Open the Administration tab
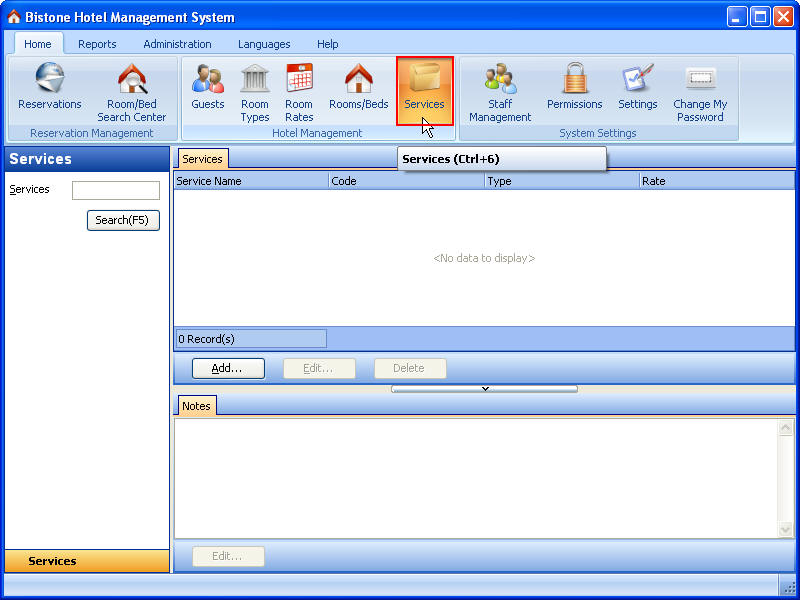The height and width of the screenshot is (600, 800). (177, 44)
